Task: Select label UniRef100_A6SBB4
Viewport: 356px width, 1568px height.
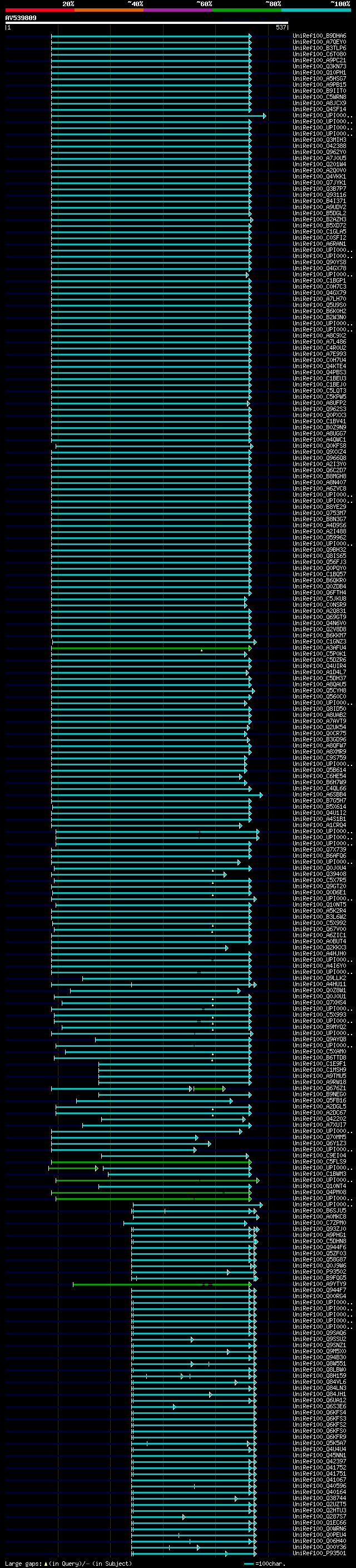Action: coord(319,794)
